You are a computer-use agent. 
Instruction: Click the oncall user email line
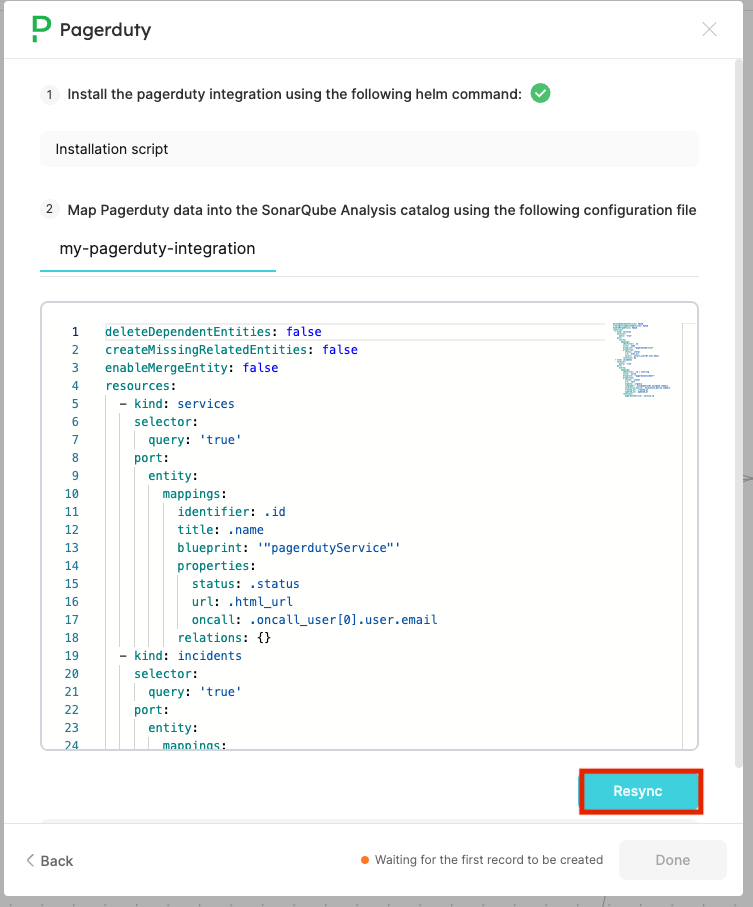(315, 620)
